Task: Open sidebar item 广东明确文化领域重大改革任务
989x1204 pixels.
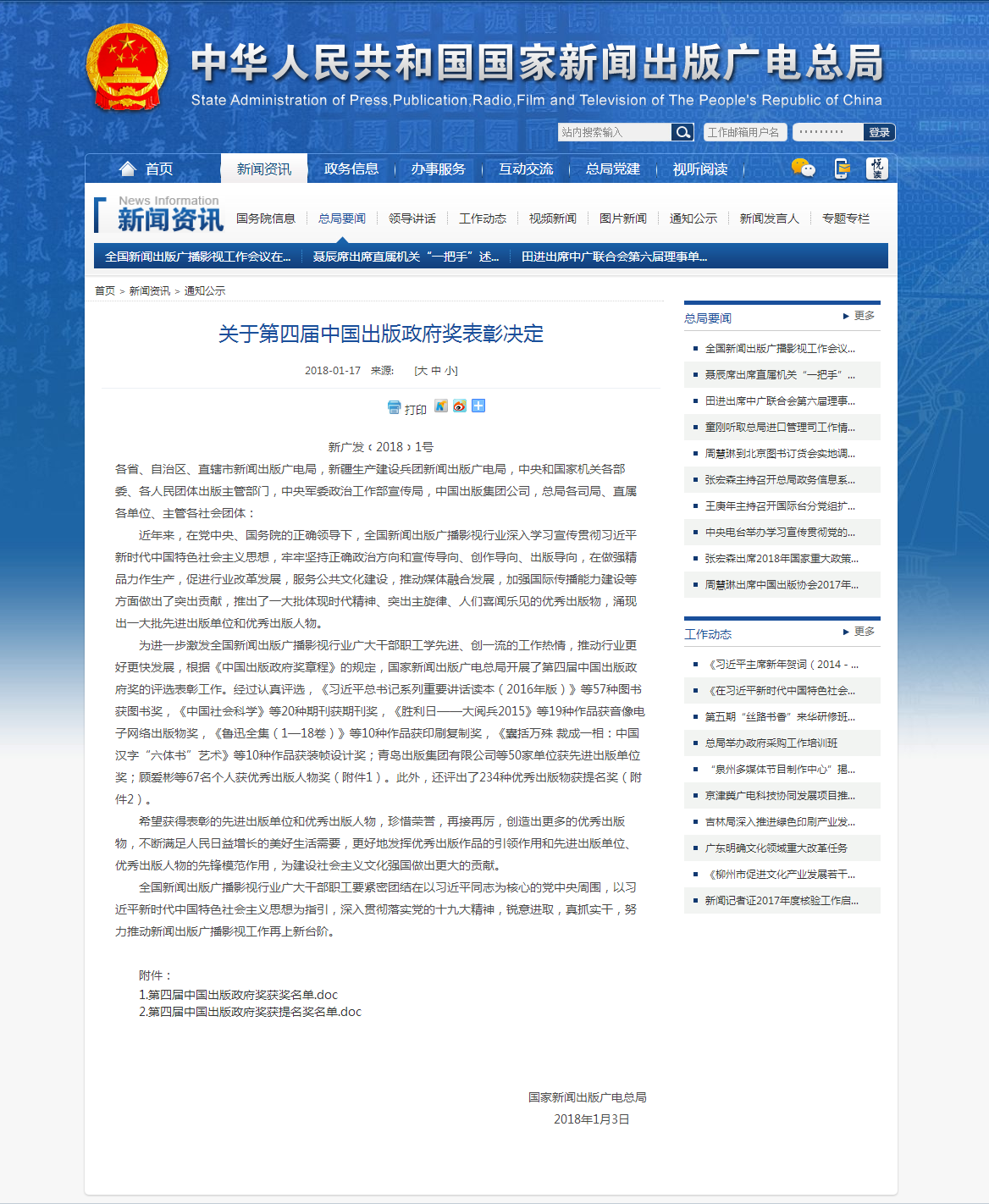Action: pos(776,848)
